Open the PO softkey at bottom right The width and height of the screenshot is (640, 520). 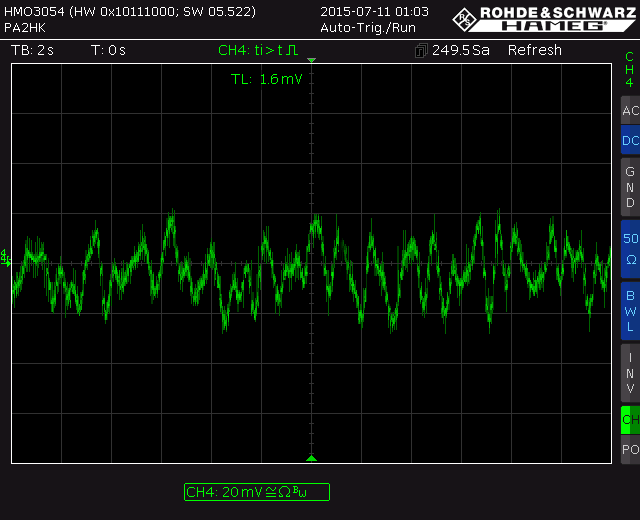(x=630, y=449)
